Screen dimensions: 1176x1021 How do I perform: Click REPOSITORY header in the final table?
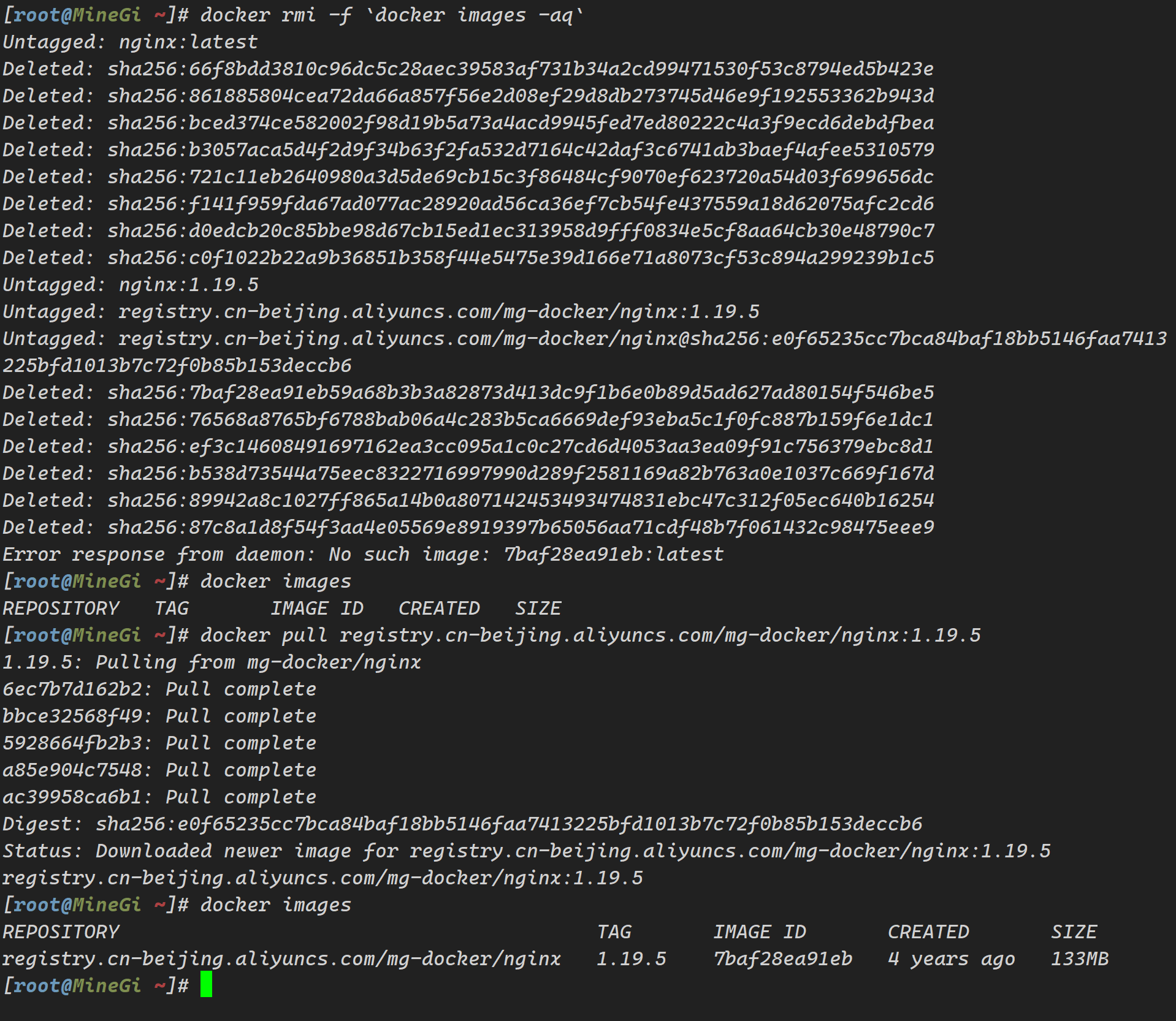click(61, 932)
